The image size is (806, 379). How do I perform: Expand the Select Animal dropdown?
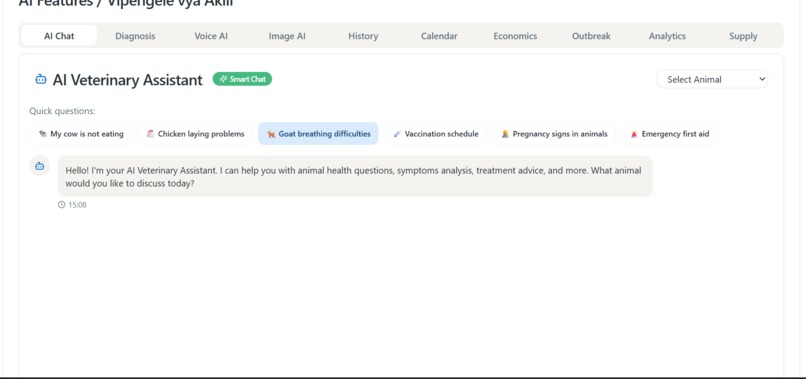point(712,79)
